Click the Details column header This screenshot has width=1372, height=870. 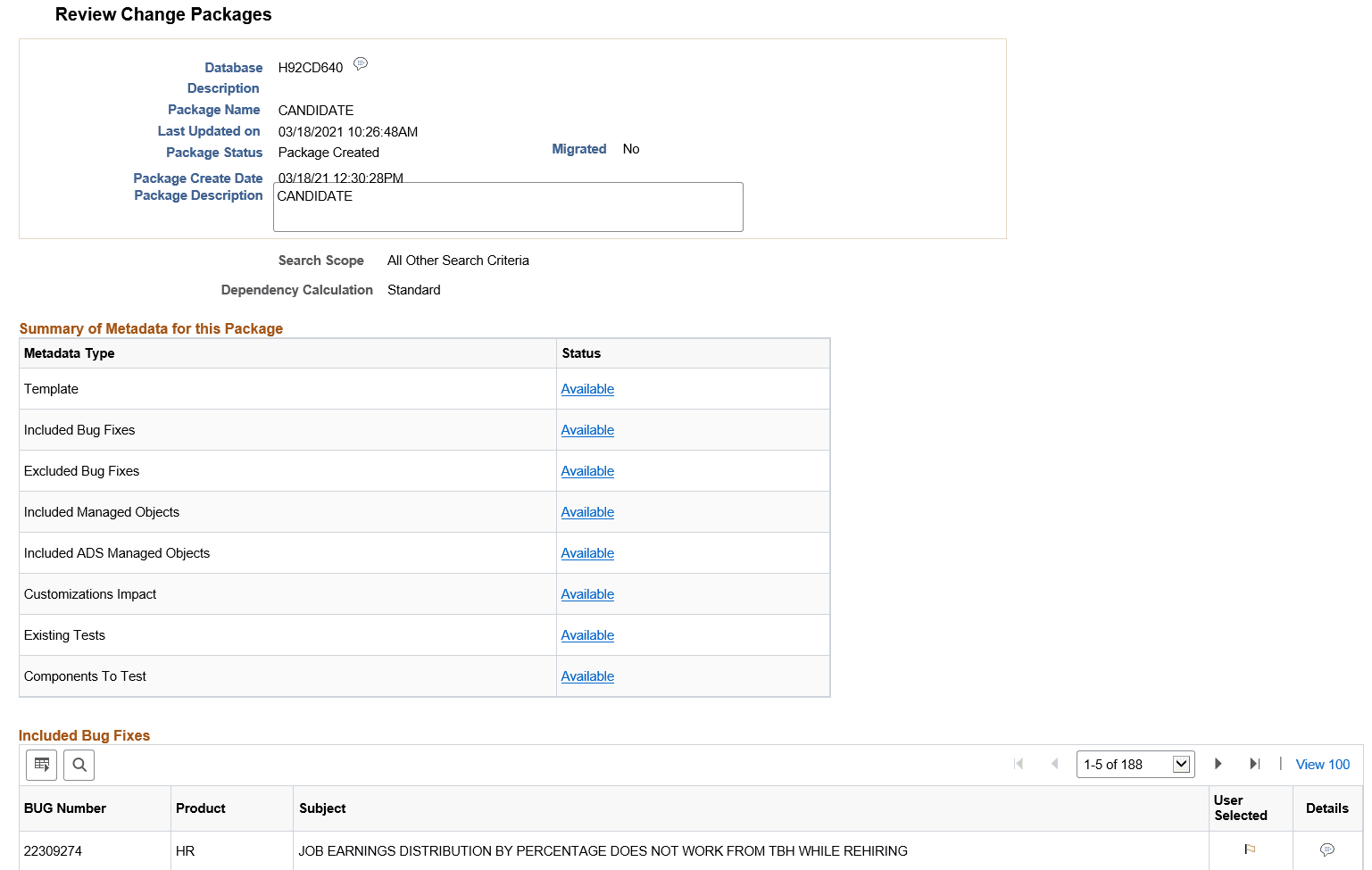tap(1327, 808)
